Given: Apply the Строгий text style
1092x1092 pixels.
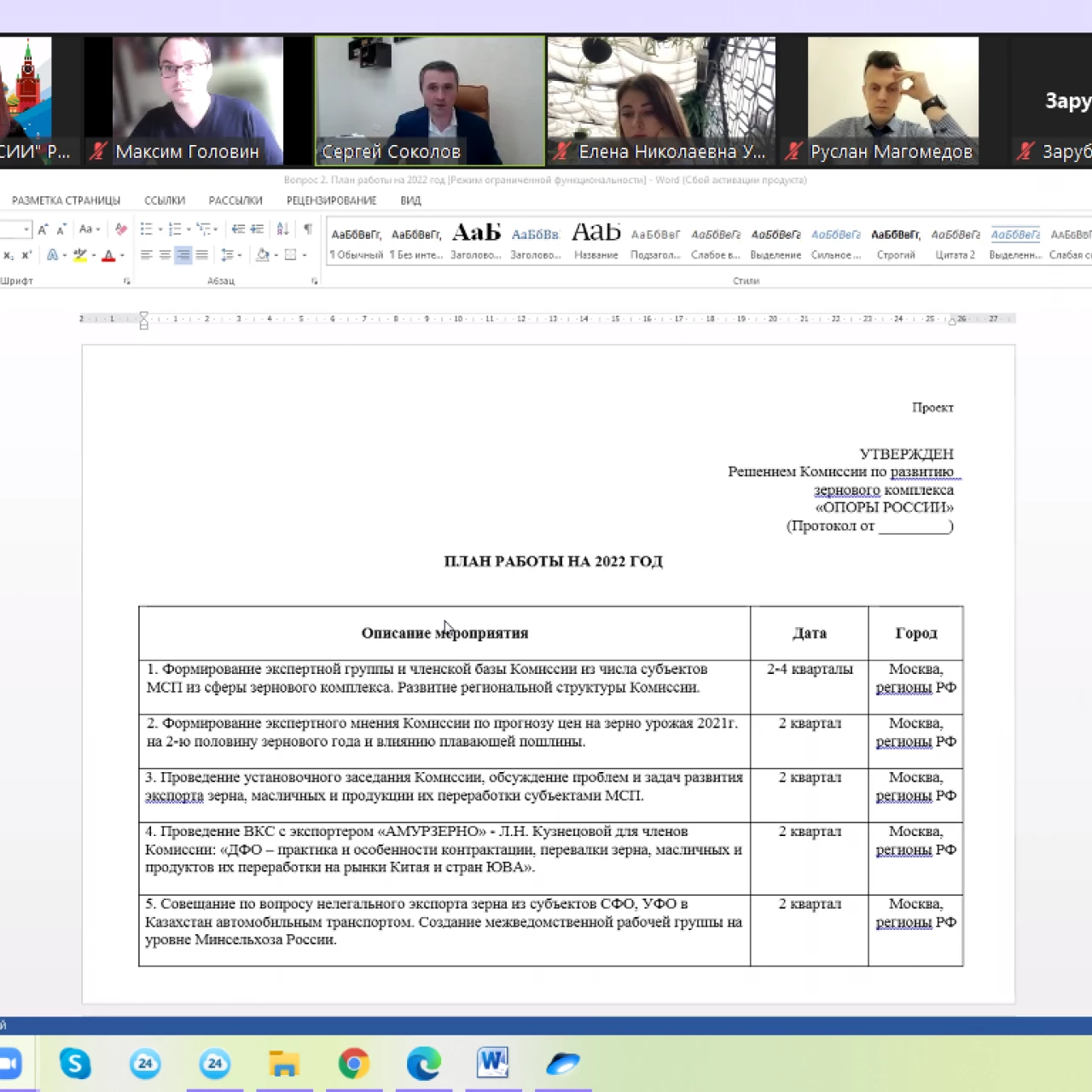Looking at the screenshot, I should (895, 242).
